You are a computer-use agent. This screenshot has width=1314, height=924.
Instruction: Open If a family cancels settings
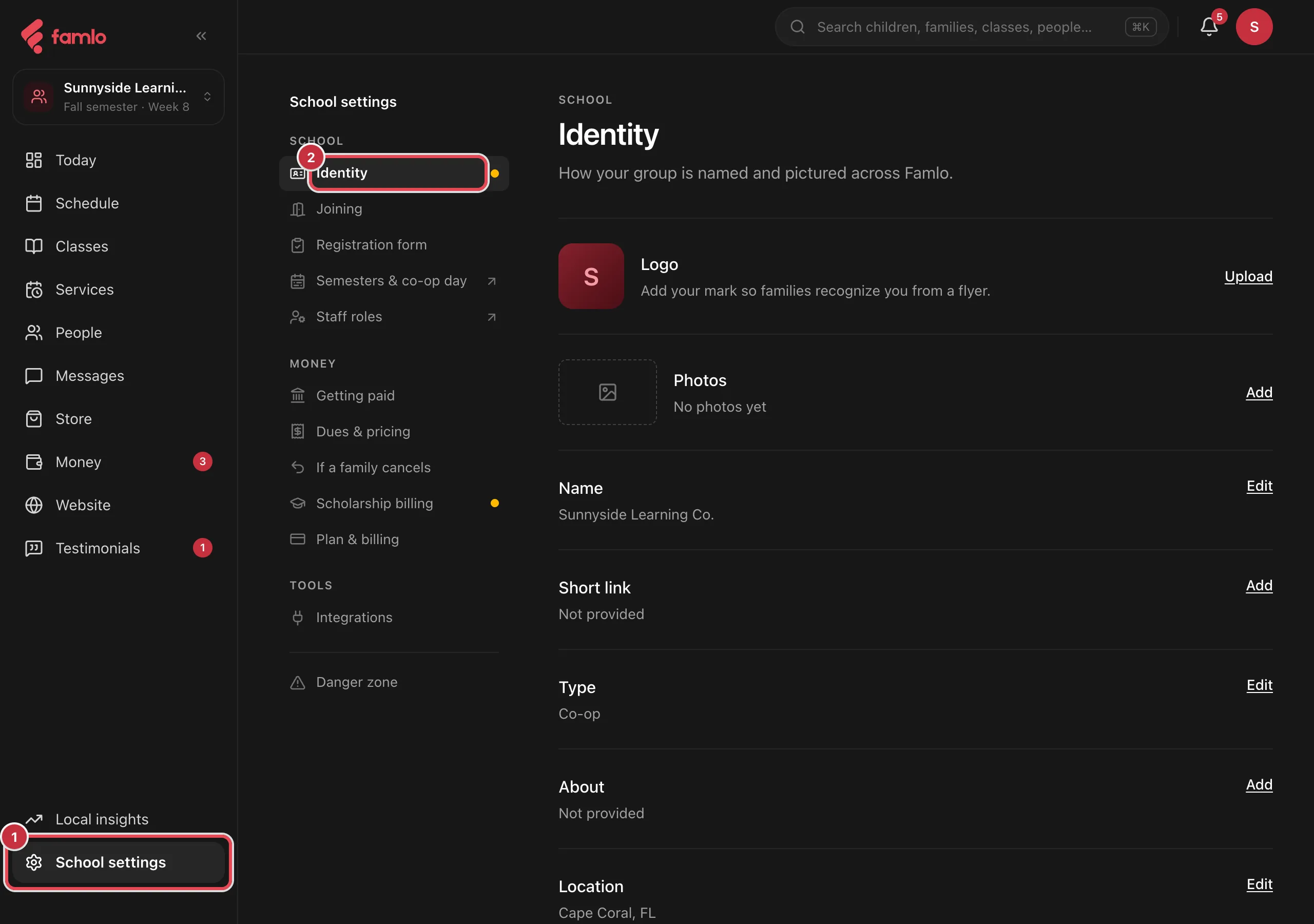click(394, 468)
